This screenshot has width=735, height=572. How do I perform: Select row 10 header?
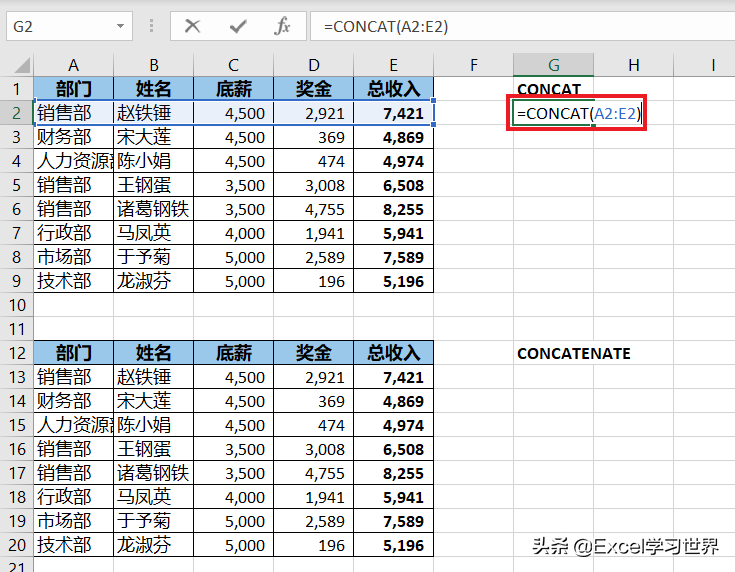(x=16, y=305)
